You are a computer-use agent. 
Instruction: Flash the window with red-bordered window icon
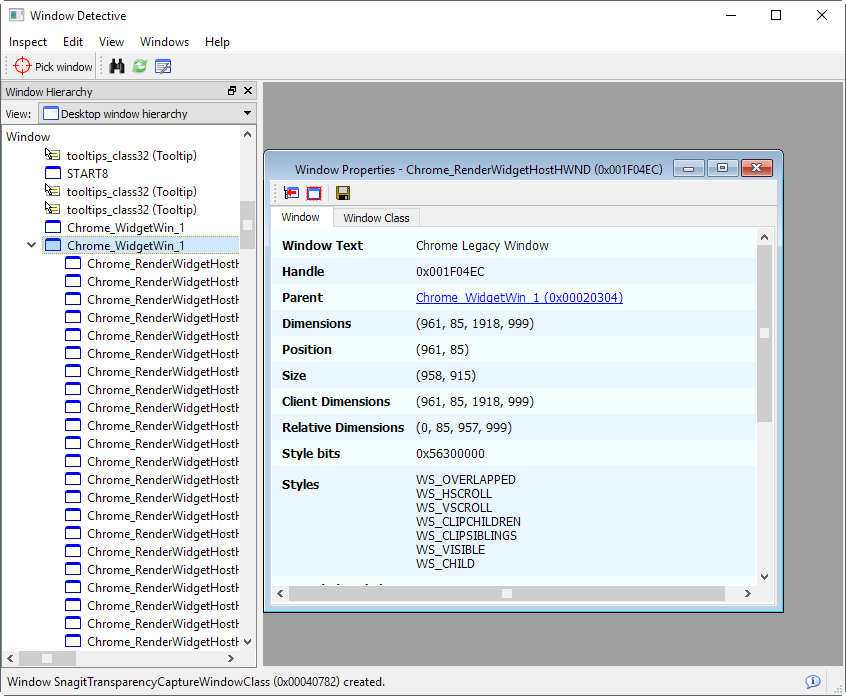pyautogui.click(x=314, y=193)
